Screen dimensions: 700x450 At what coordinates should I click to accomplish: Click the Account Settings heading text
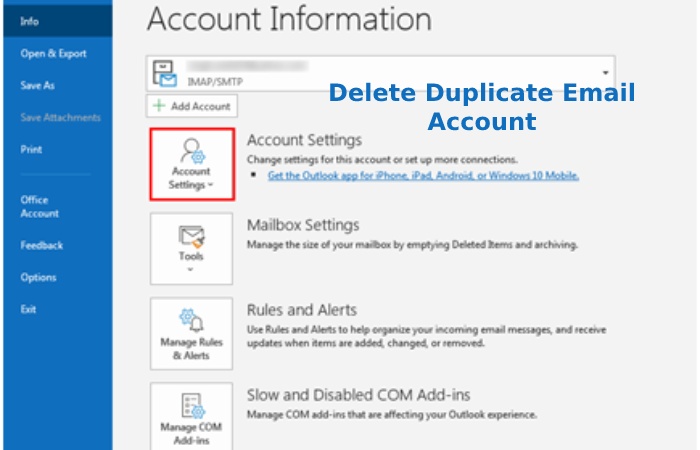coord(304,140)
